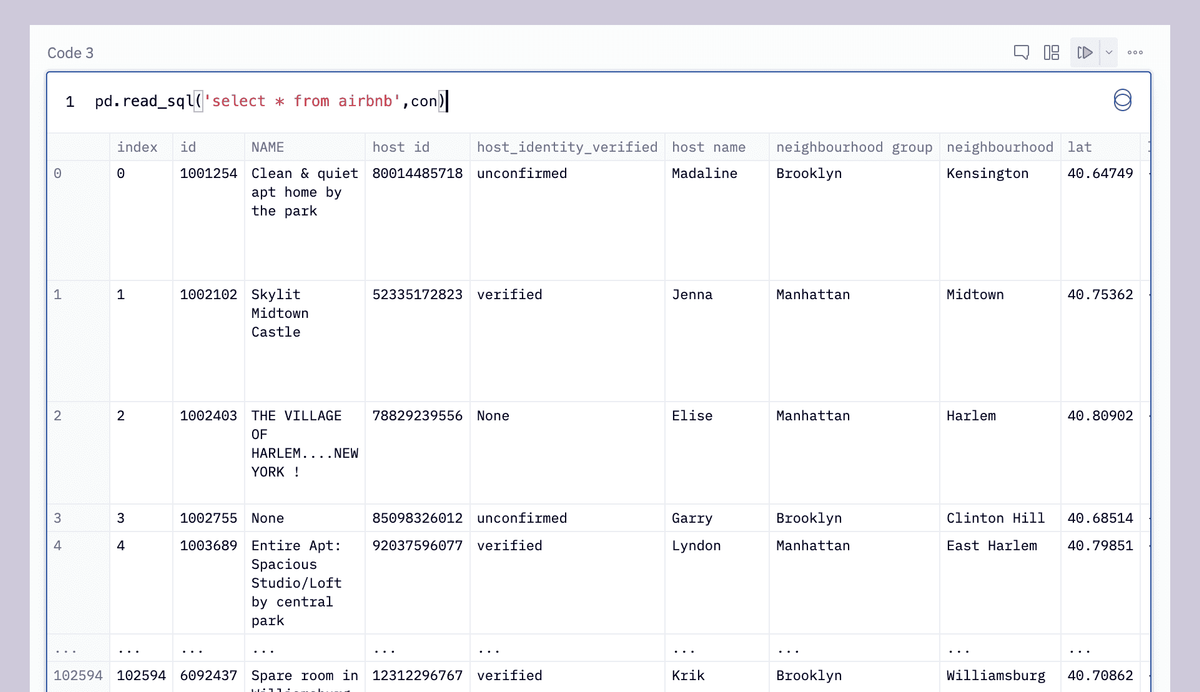Click host name Jenna
The width and height of the screenshot is (1200, 692).
click(692, 294)
